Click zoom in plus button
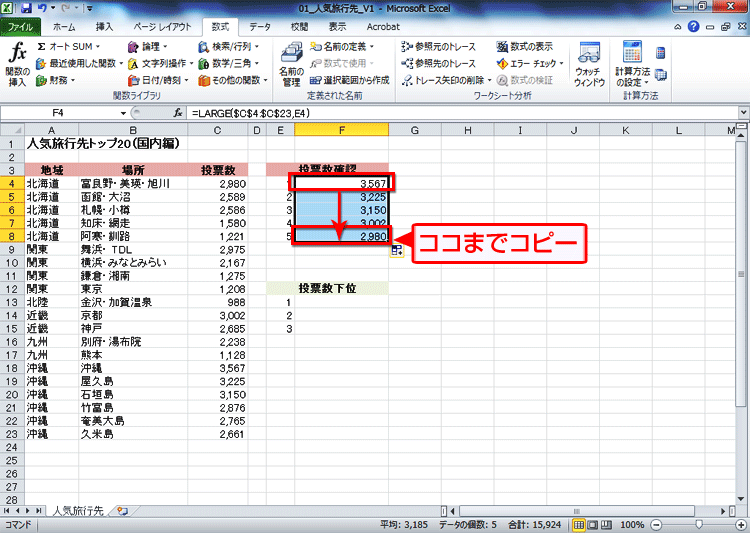 point(742,525)
